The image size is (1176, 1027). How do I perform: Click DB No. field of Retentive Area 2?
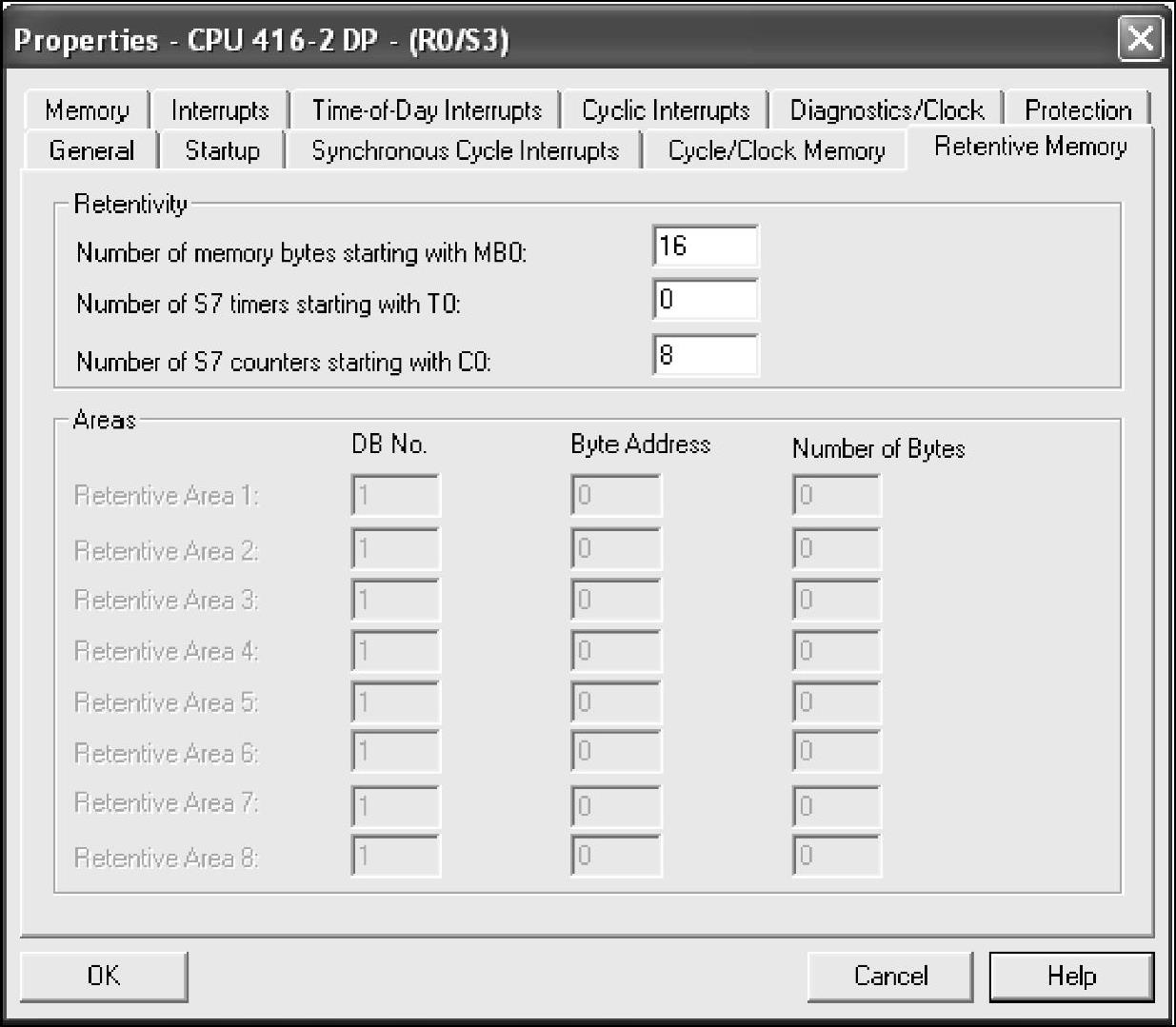[x=395, y=549]
